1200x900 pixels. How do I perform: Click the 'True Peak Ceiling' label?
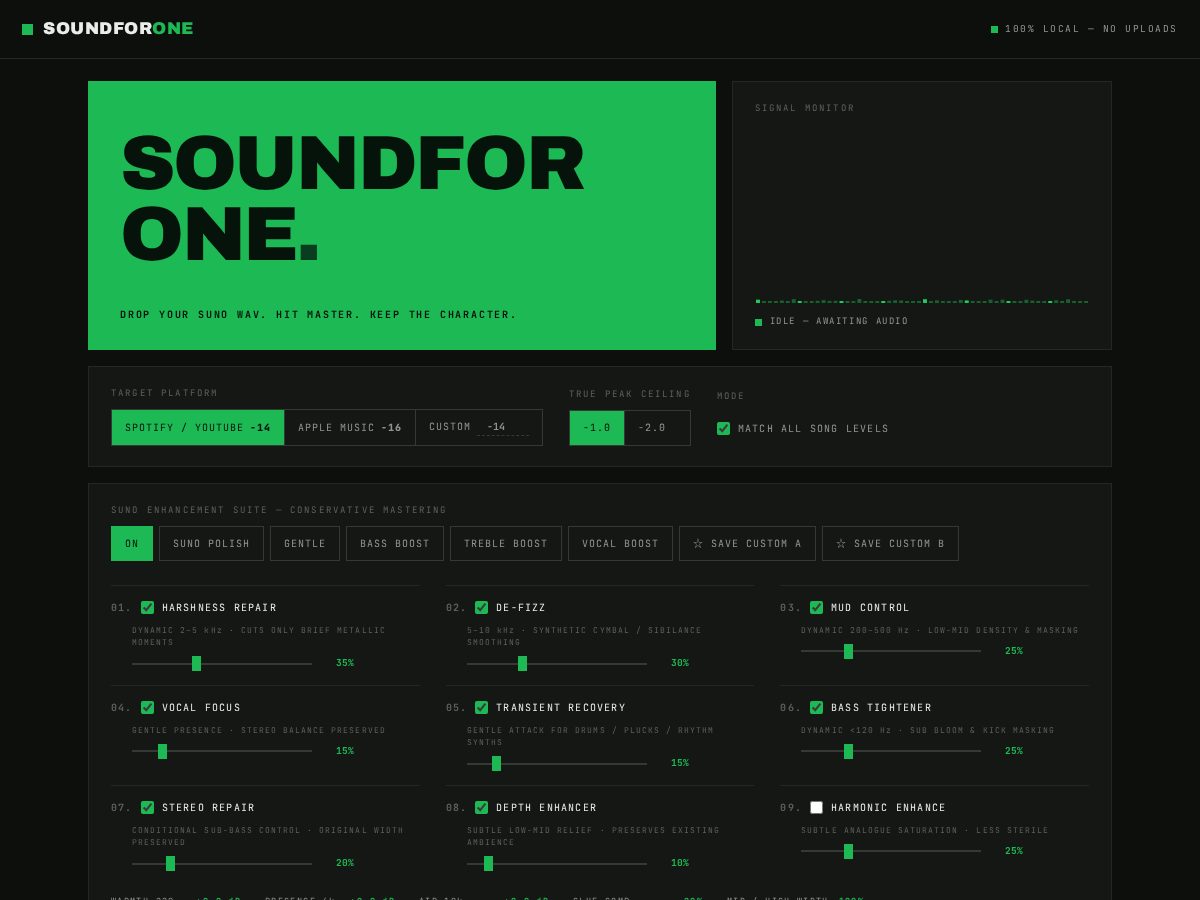(630, 394)
